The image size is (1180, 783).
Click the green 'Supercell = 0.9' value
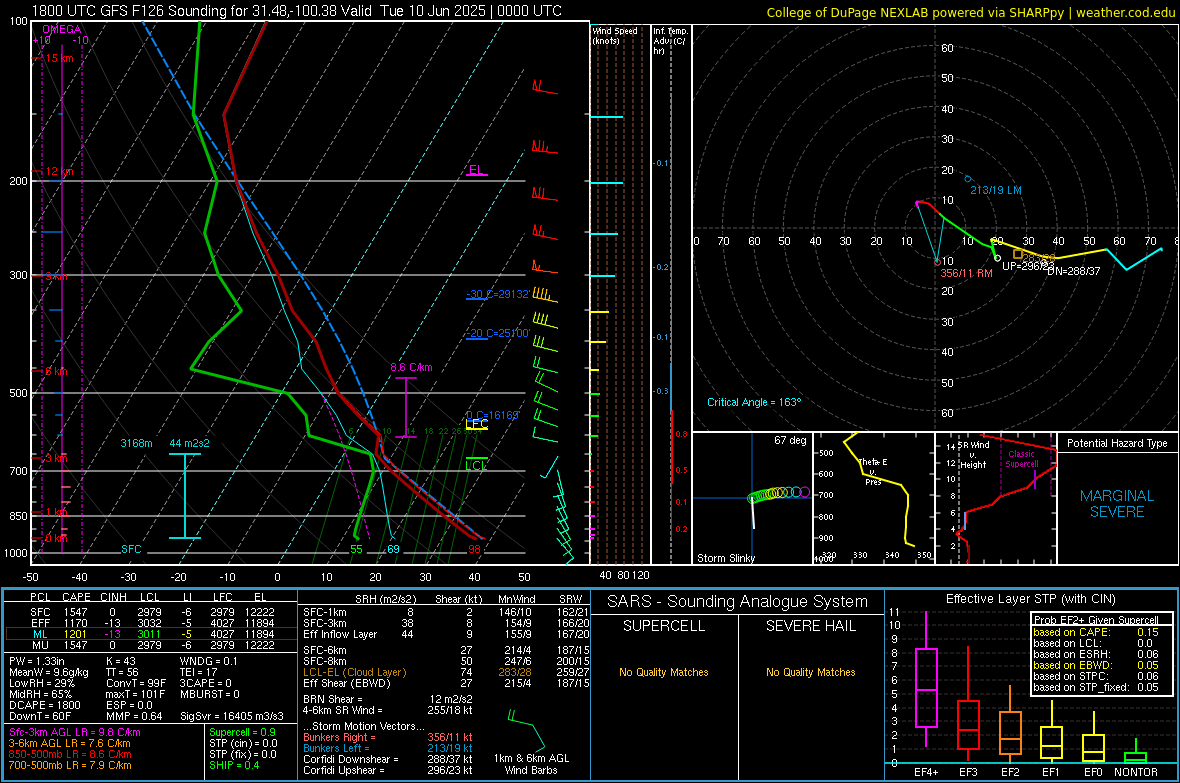click(x=242, y=732)
